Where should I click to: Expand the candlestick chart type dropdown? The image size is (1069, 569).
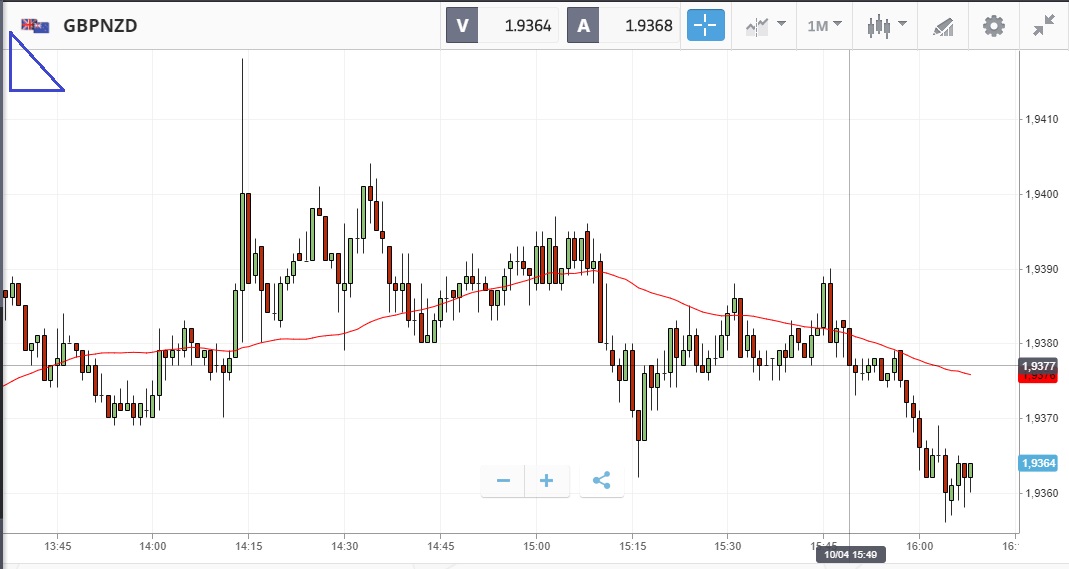tap(886, 26)
